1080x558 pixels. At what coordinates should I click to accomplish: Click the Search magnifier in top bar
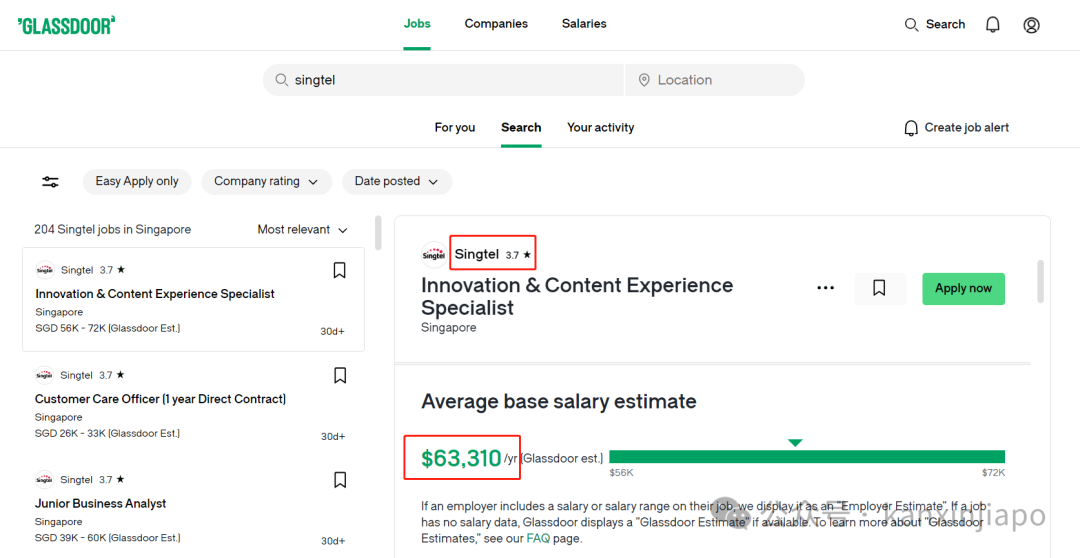pyautogui.click(x=911, y=25)
